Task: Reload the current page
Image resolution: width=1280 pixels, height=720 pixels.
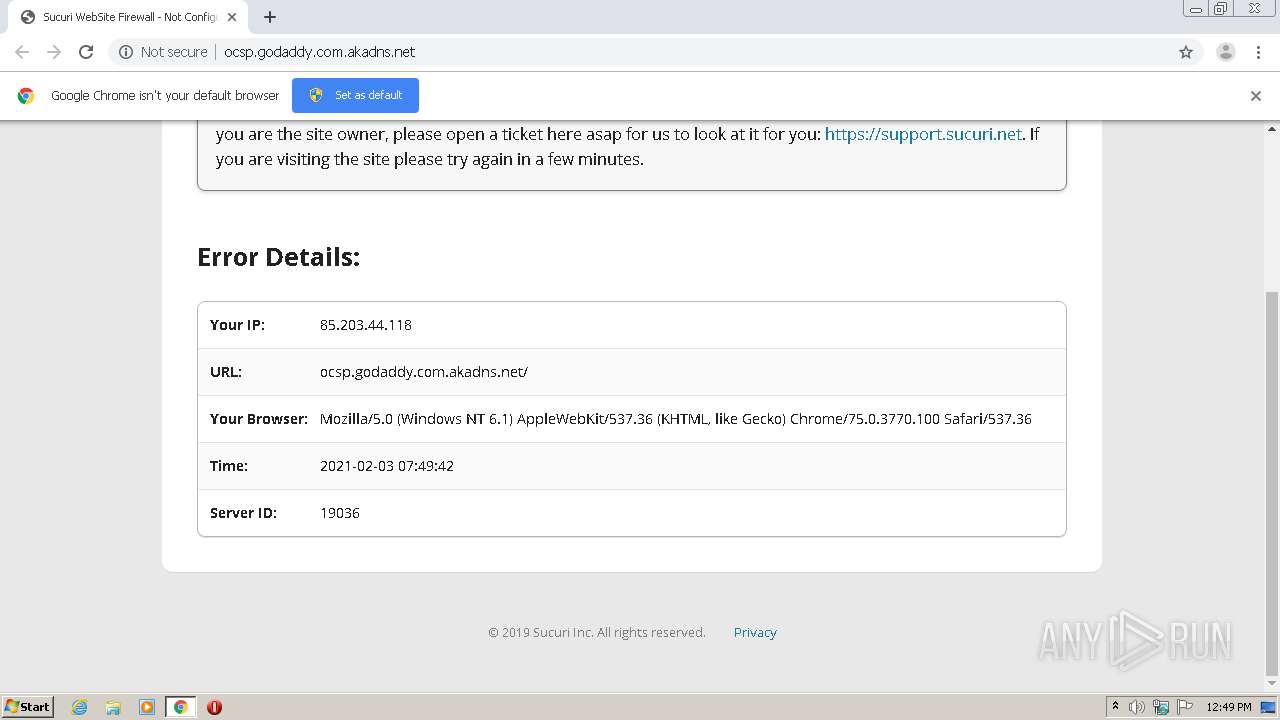Action: pyautogui.click(x=86, y=52)
